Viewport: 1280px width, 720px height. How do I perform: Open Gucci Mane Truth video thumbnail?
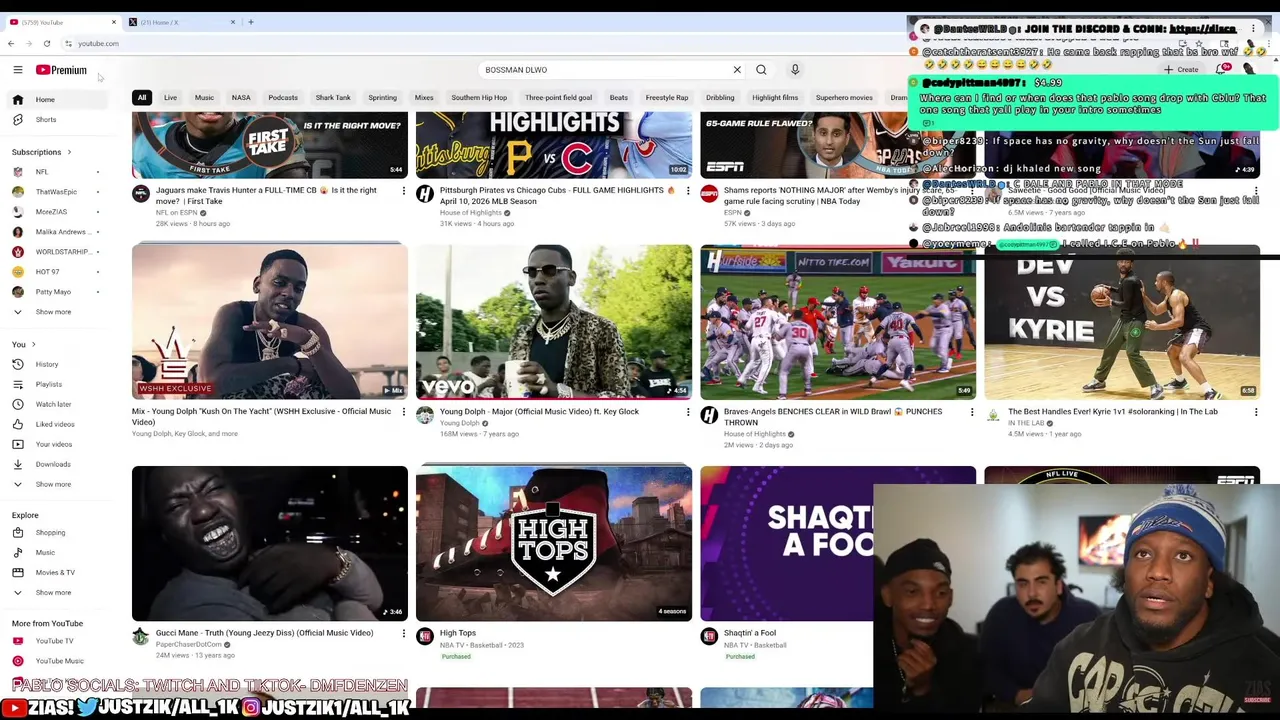270,543
